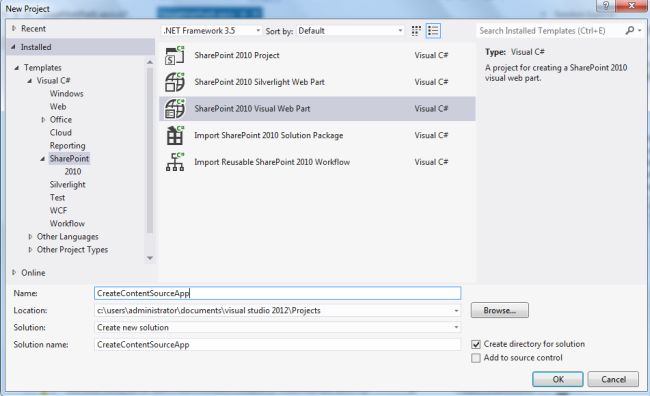Expand the Office tree node
650x396 pixels.
pyautogui.click(x=43, y=120)
